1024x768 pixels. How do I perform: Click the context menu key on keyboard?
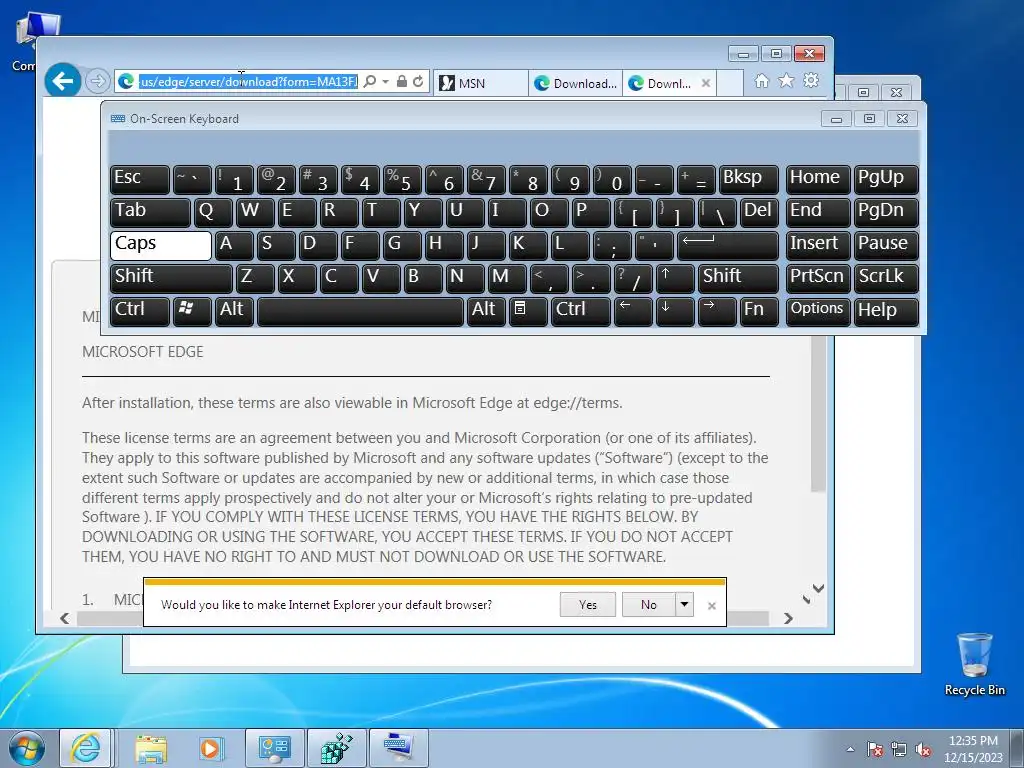(528, 312)
